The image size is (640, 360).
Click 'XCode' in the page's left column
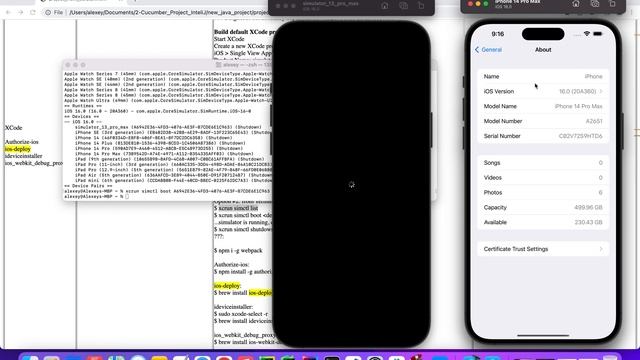point(13,128)
